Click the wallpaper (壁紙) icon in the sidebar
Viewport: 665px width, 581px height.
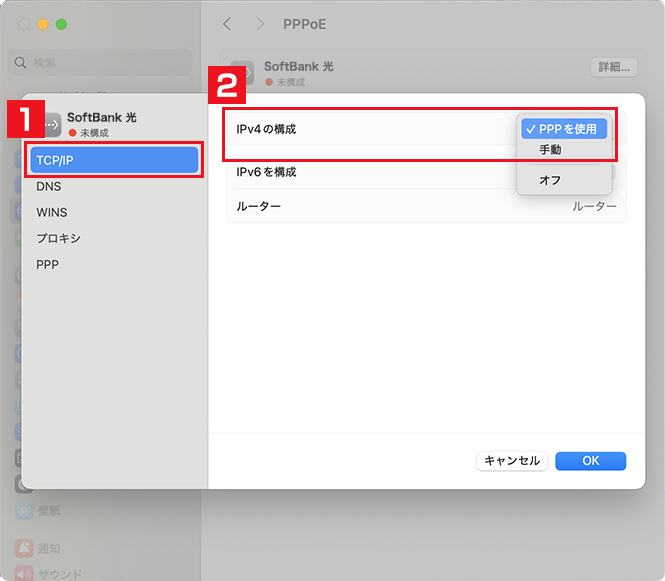point(23,510)
